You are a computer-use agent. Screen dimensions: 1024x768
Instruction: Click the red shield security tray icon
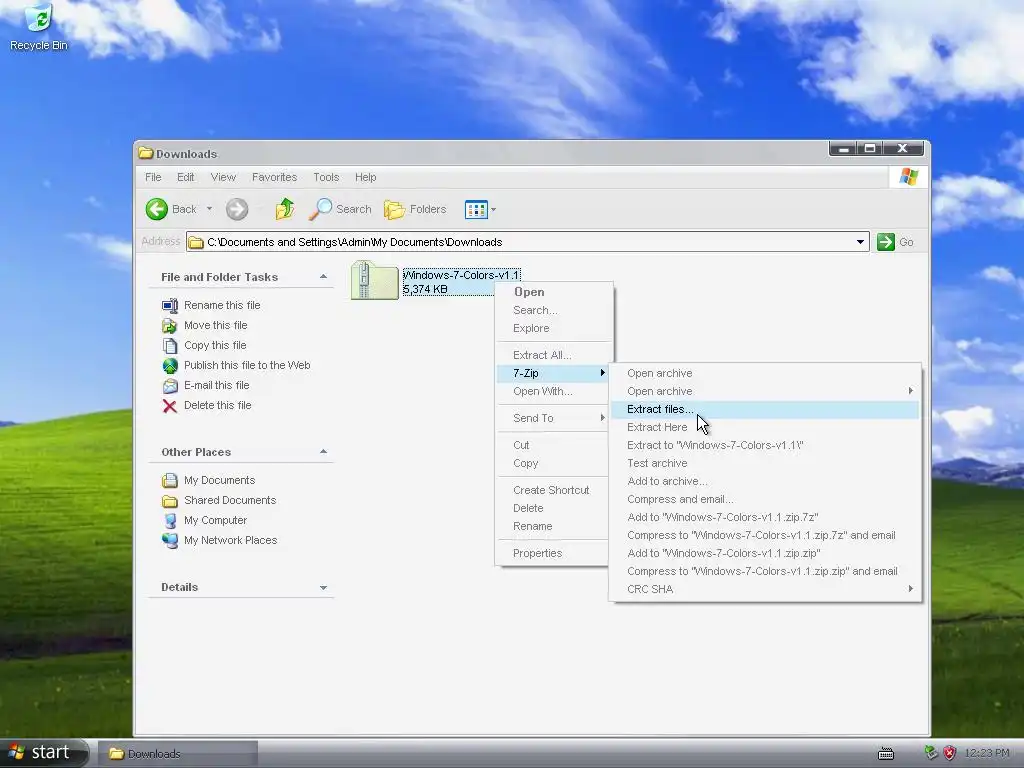pos(950,753)
